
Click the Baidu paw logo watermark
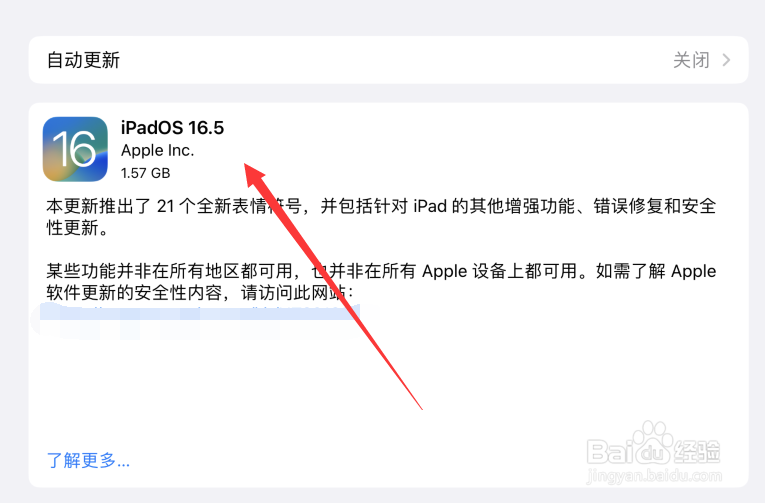pyautogui.click(x=650, y=443)
